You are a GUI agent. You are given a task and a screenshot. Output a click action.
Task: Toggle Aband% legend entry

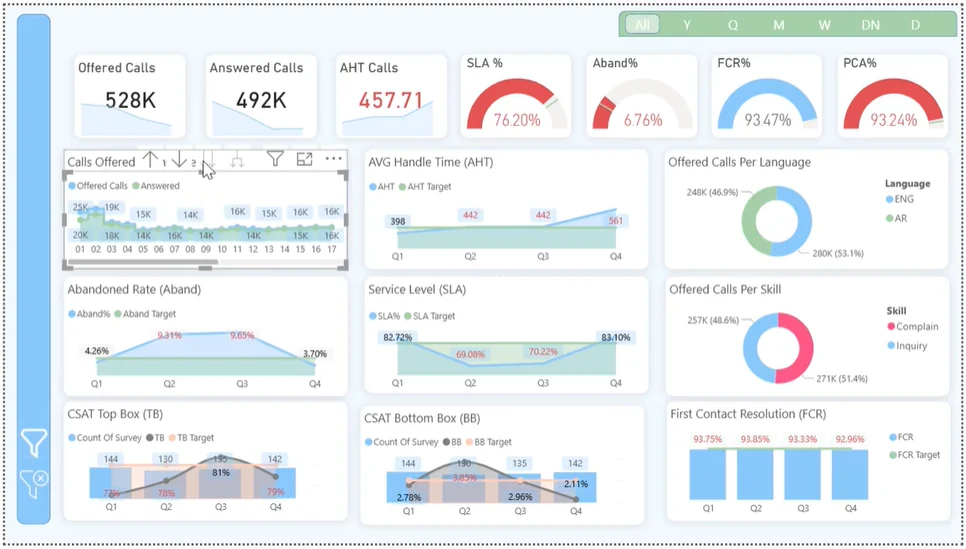pos(89,314)
